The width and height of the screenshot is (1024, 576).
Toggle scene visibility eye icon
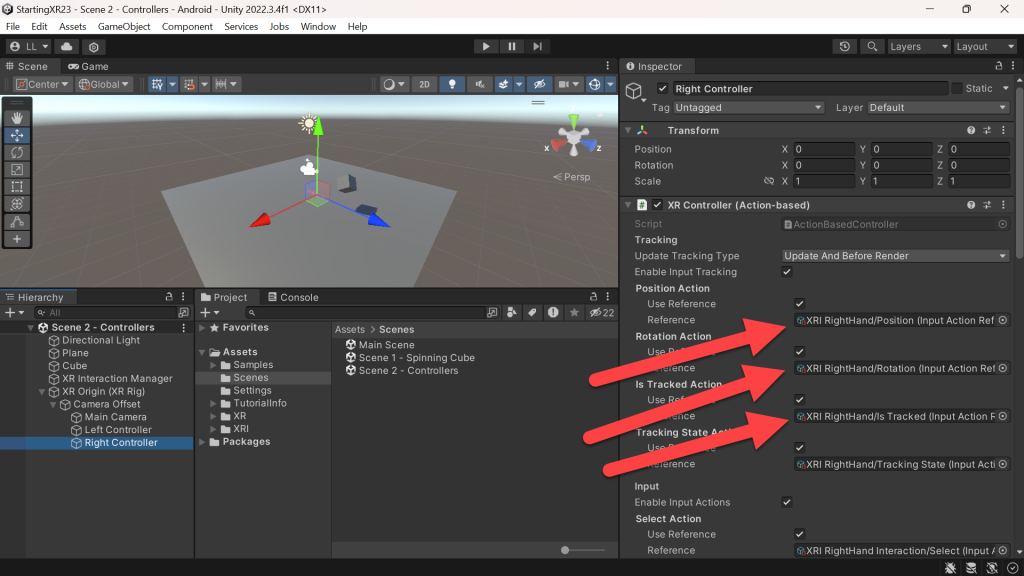point(539,84)
